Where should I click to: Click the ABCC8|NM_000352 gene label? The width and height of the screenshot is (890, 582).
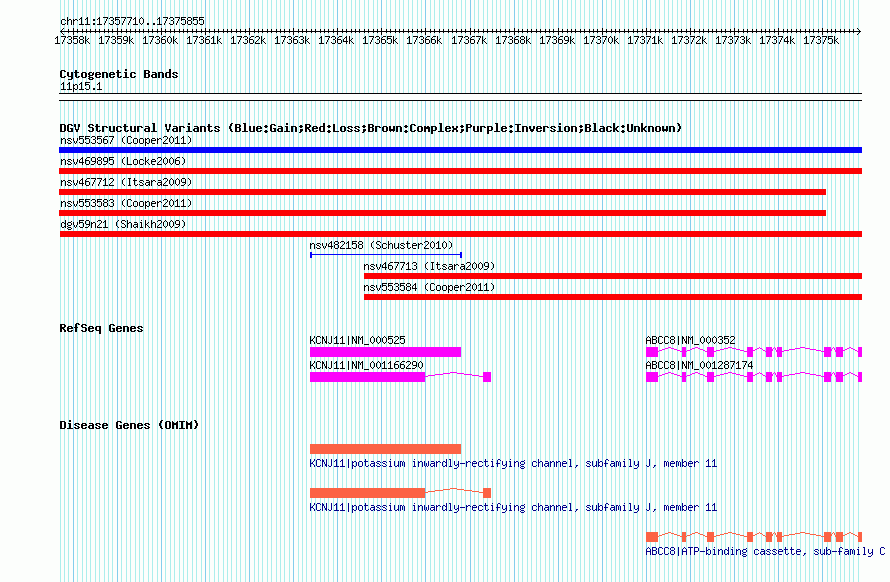click(690, 340)
